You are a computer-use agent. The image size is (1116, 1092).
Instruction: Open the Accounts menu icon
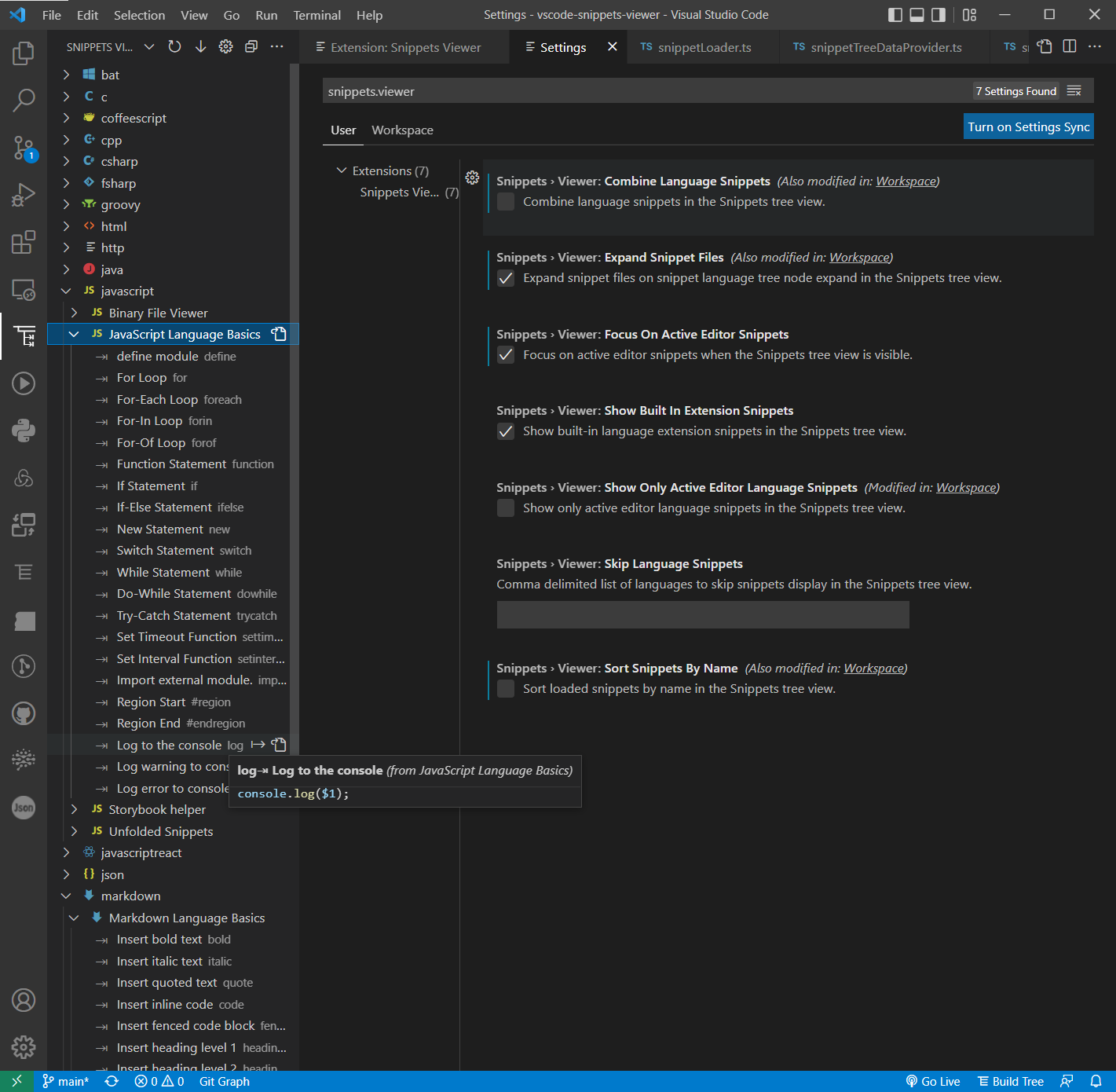pos(24,1000)
